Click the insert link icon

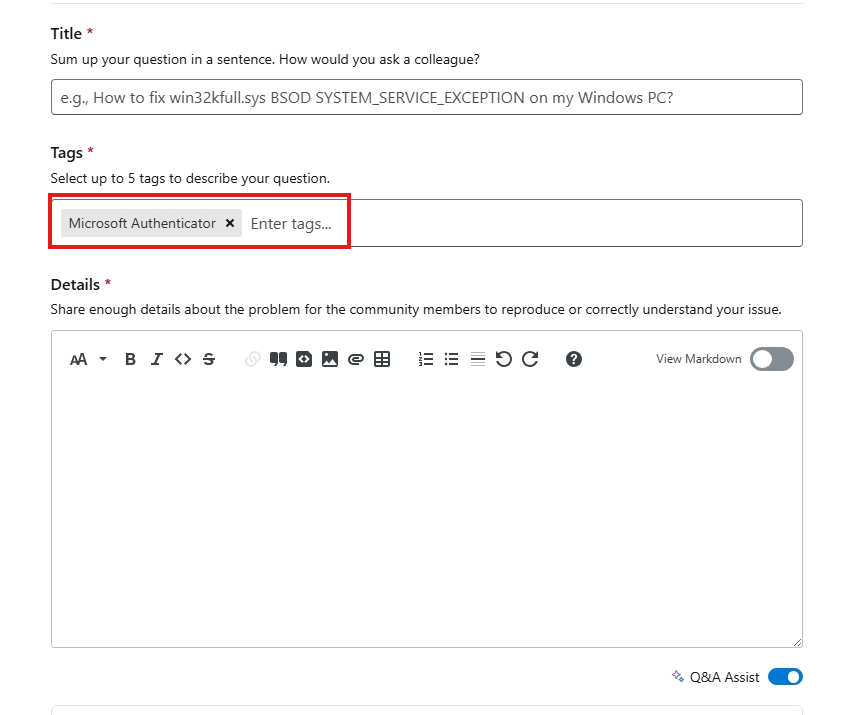pos(252,359)
